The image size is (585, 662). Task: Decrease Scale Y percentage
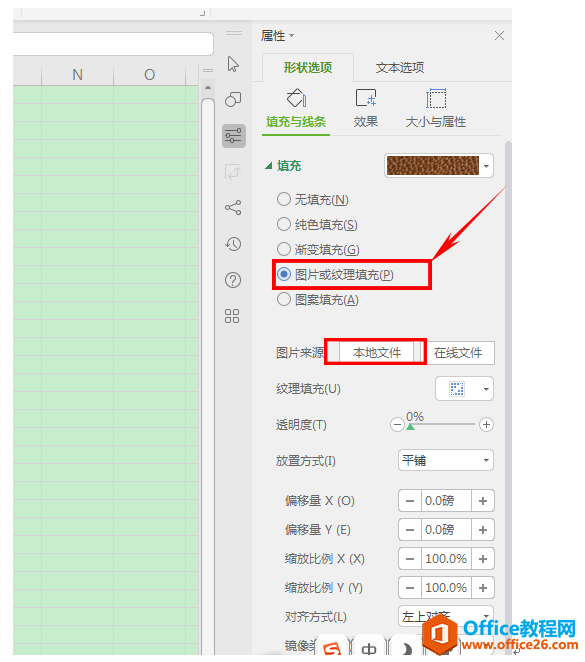click(x=409, y=587)
